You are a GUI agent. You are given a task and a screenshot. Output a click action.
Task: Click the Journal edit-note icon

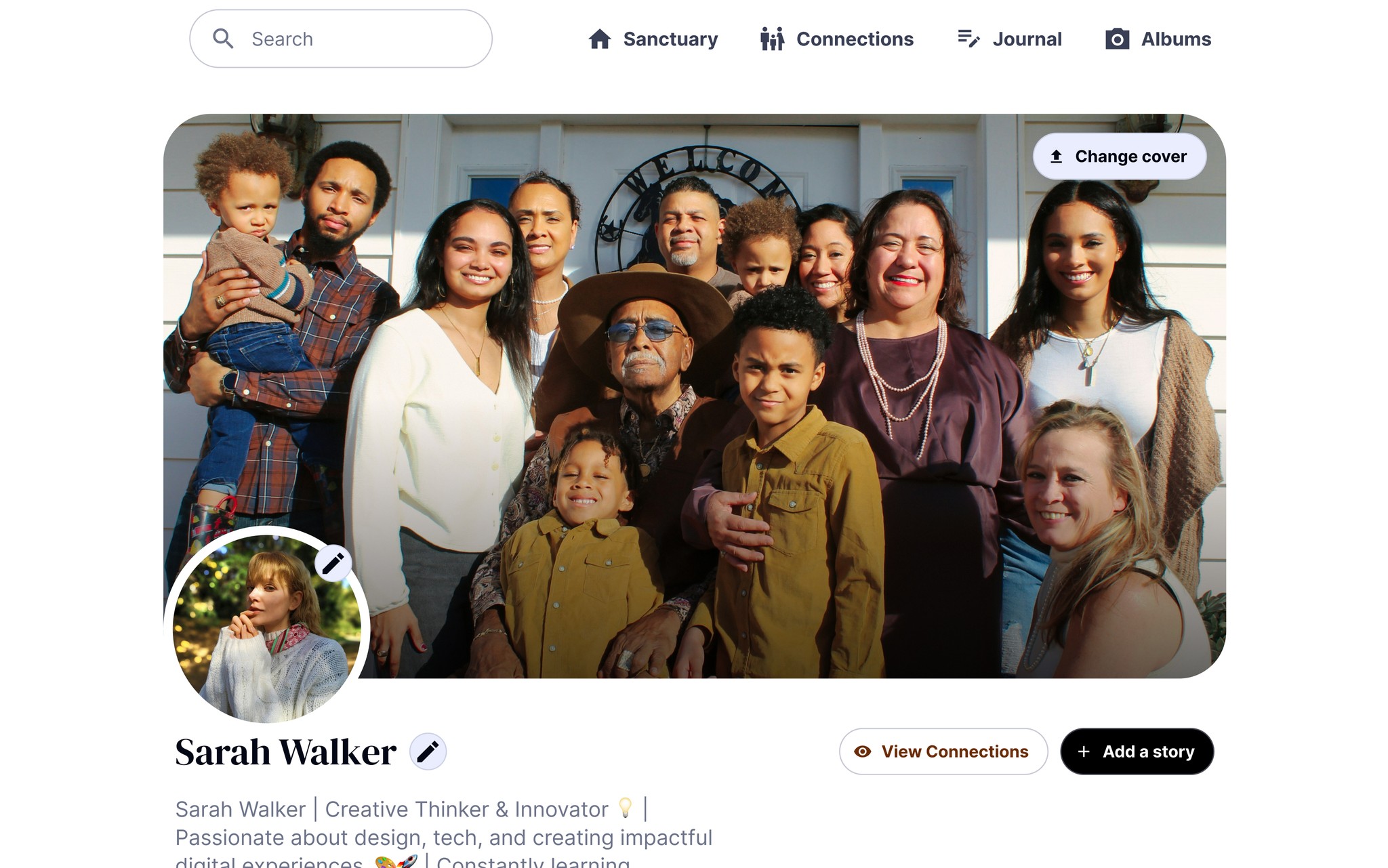point(968,39)
